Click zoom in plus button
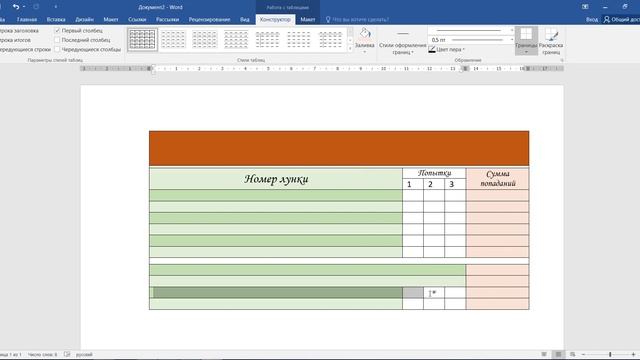This screenshot has height=360, width=640. pyautogui.click(x=633, y=354)
